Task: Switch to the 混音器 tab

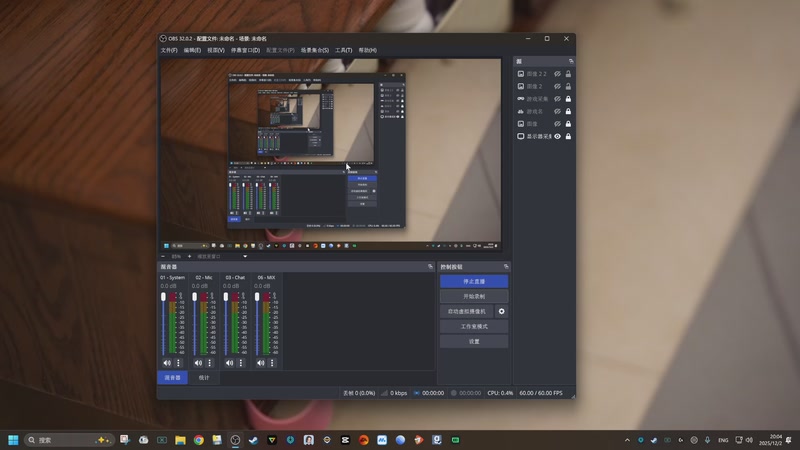Action: (x=172, y=378)
